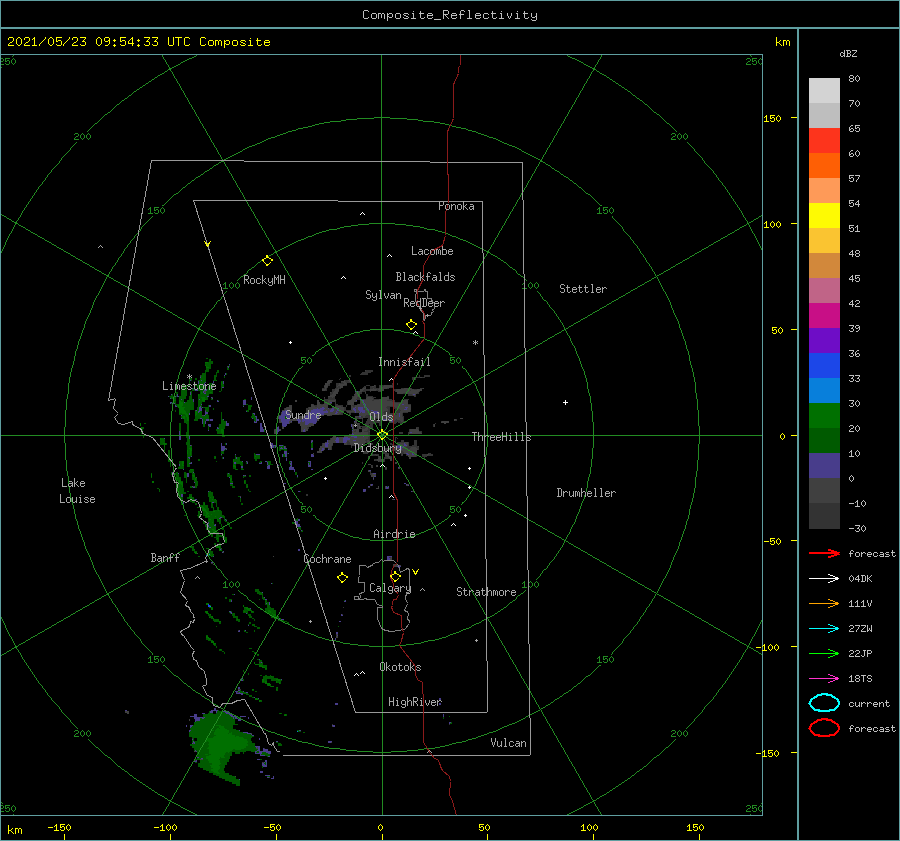
Task: Click the white 04DK arrow icon
Action: click(x=824, y=579)
